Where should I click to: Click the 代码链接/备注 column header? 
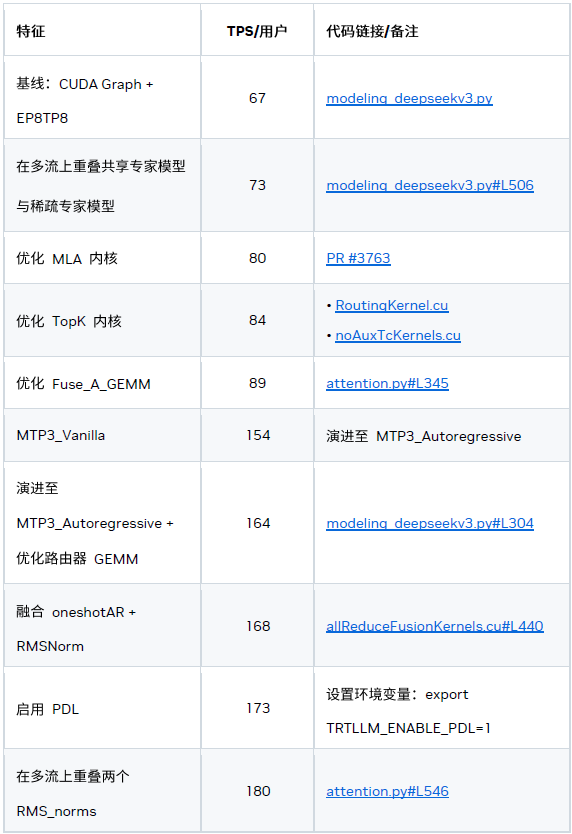pos(442,31)
